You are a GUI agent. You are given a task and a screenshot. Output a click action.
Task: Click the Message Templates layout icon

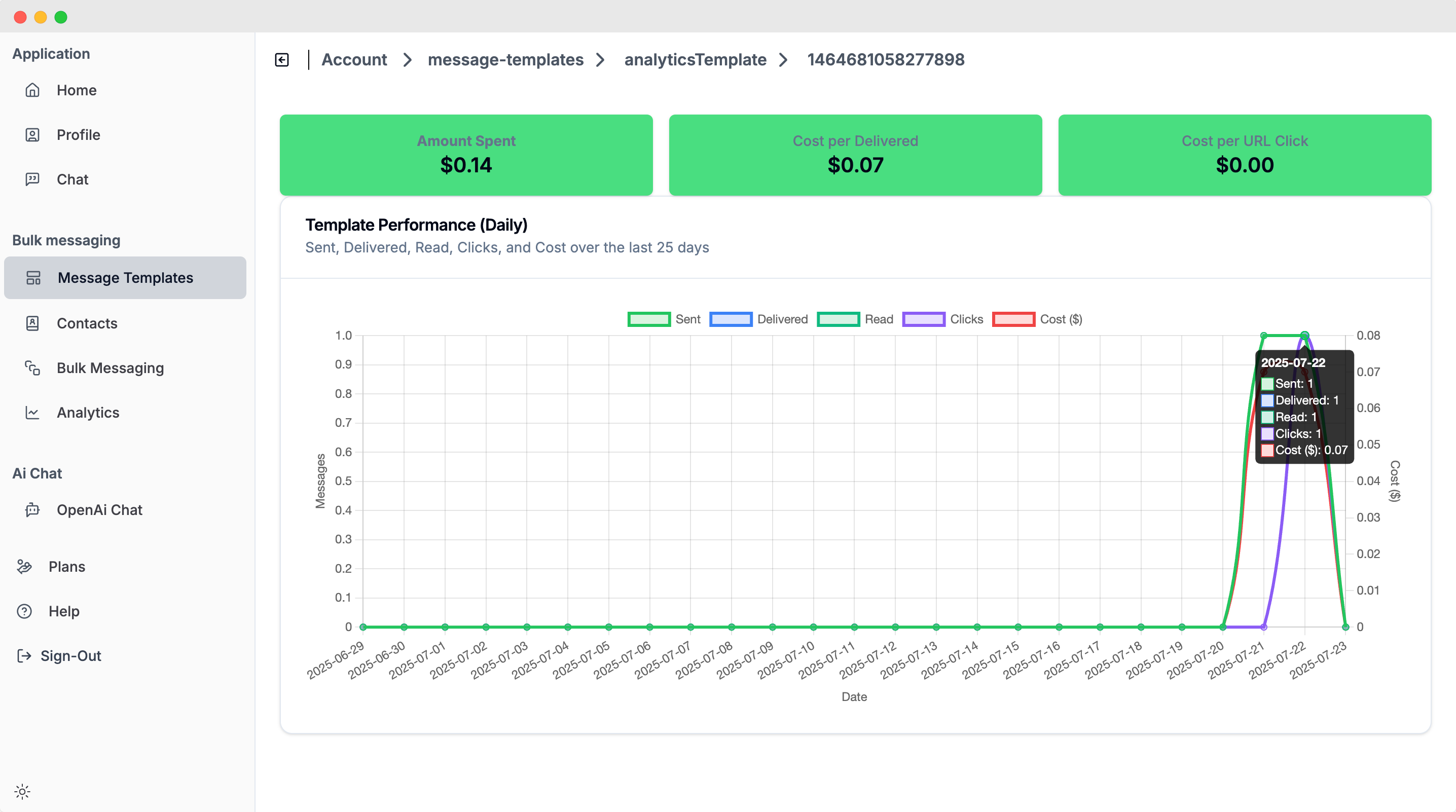click(33, 278)
